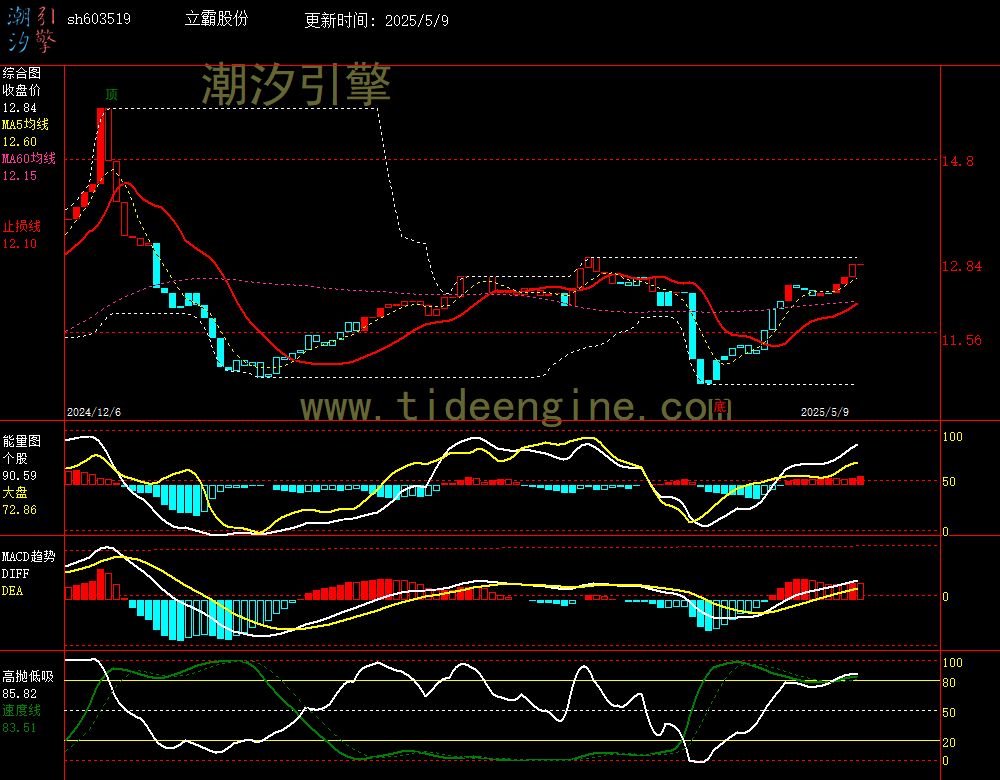Click the stop-loss value 12.10
The height and width of the screenshot is (780, 1000).
coord(20,244)
